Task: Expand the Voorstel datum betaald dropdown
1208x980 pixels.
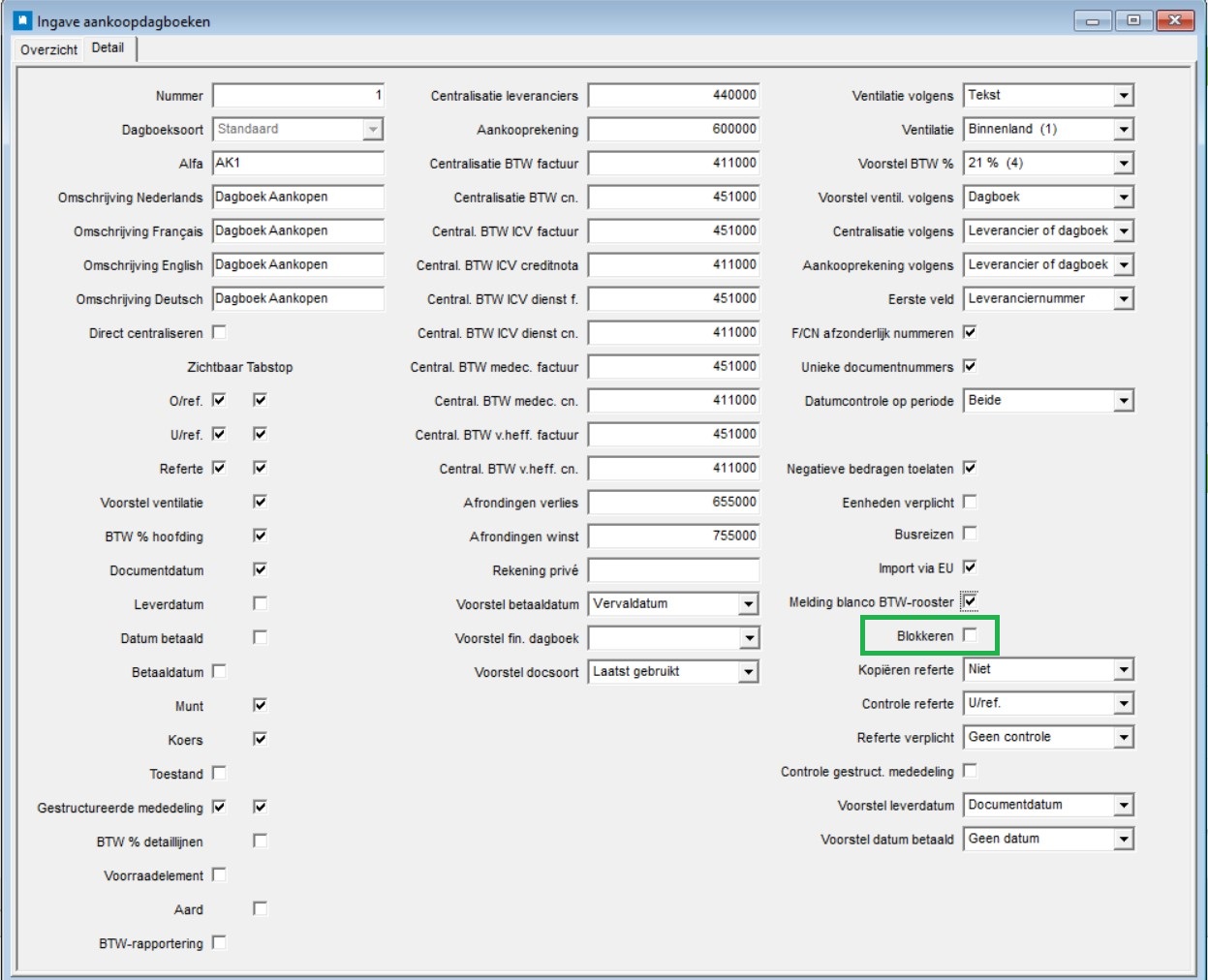Action: (1123, 840)
